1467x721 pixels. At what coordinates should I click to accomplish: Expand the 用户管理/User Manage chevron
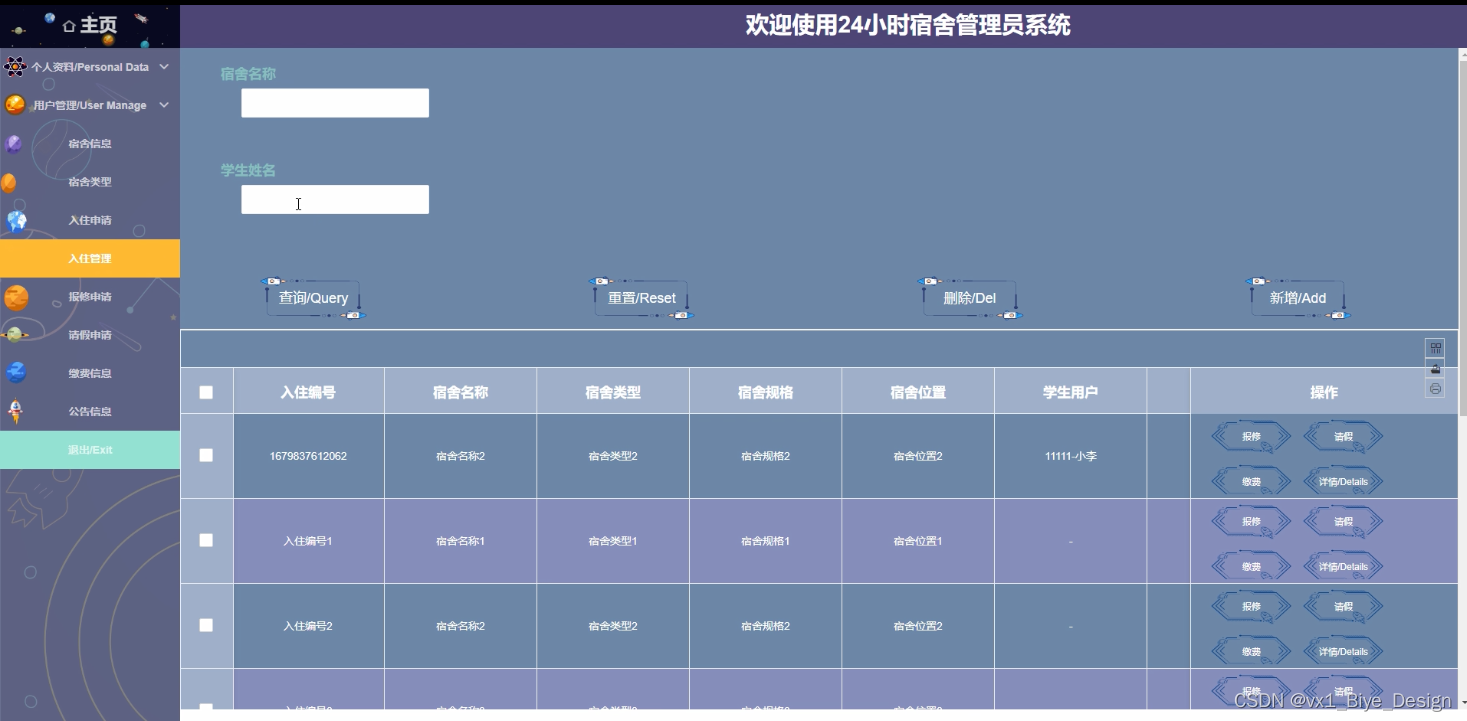[x=164, y=105]
